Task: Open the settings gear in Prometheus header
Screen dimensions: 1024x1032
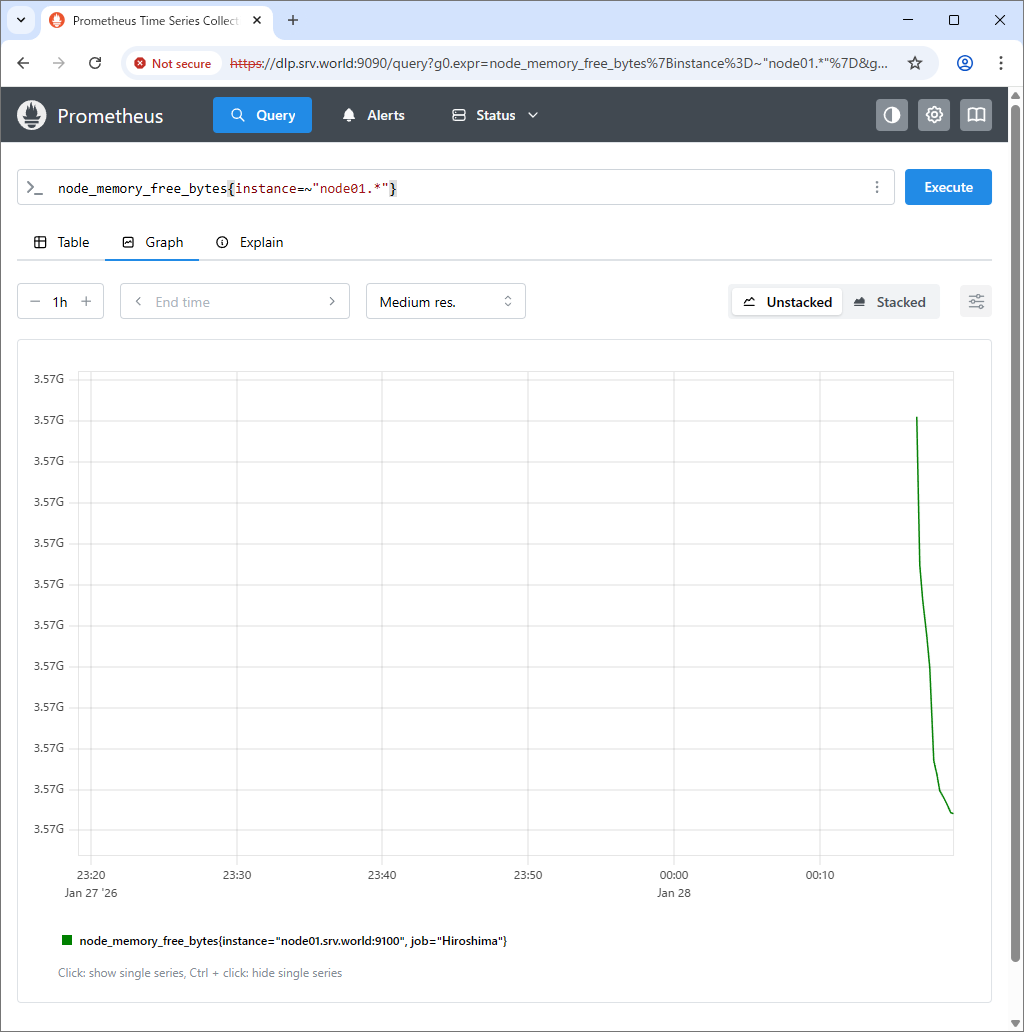Action: pyautogui.click(x=934, y=115)
